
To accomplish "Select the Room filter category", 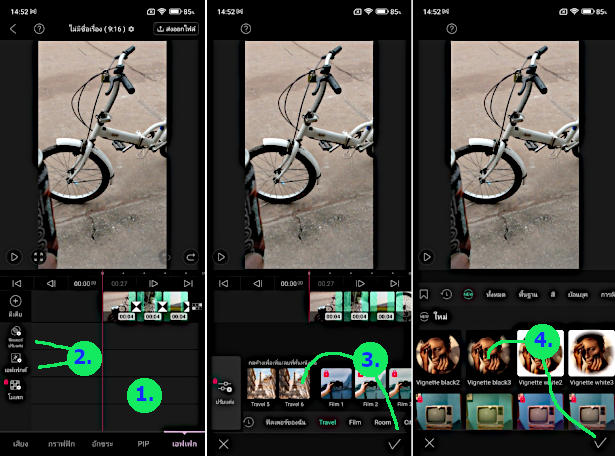I will point(382,422).
